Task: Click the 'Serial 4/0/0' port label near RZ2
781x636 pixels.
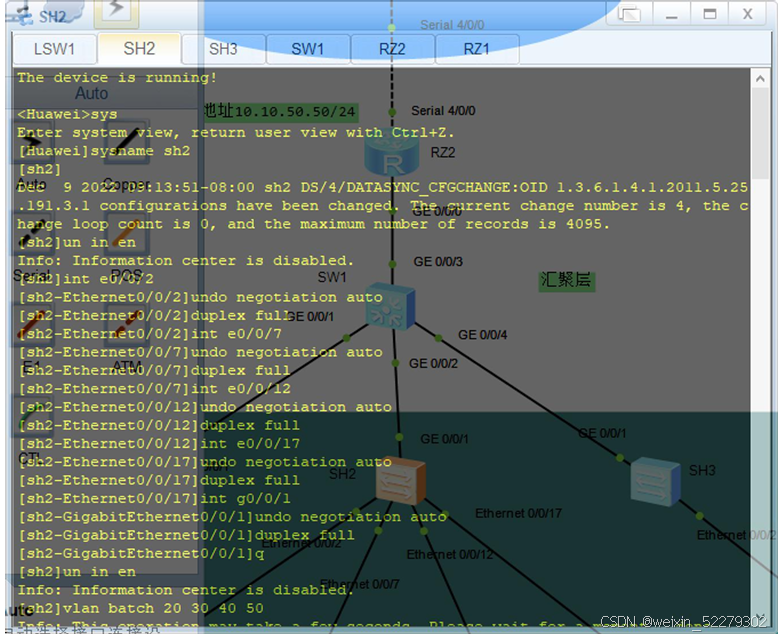Action: click(x=443, y=111)
